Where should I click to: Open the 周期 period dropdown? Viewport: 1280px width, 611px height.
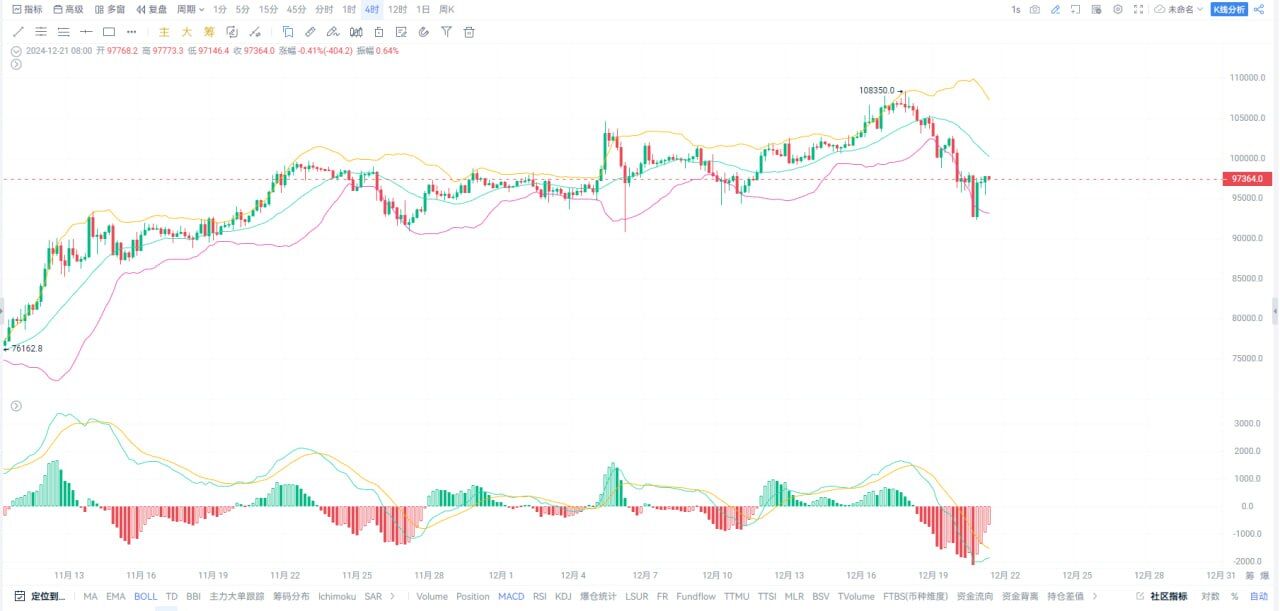pyautogui.click(x=190, y=9)
